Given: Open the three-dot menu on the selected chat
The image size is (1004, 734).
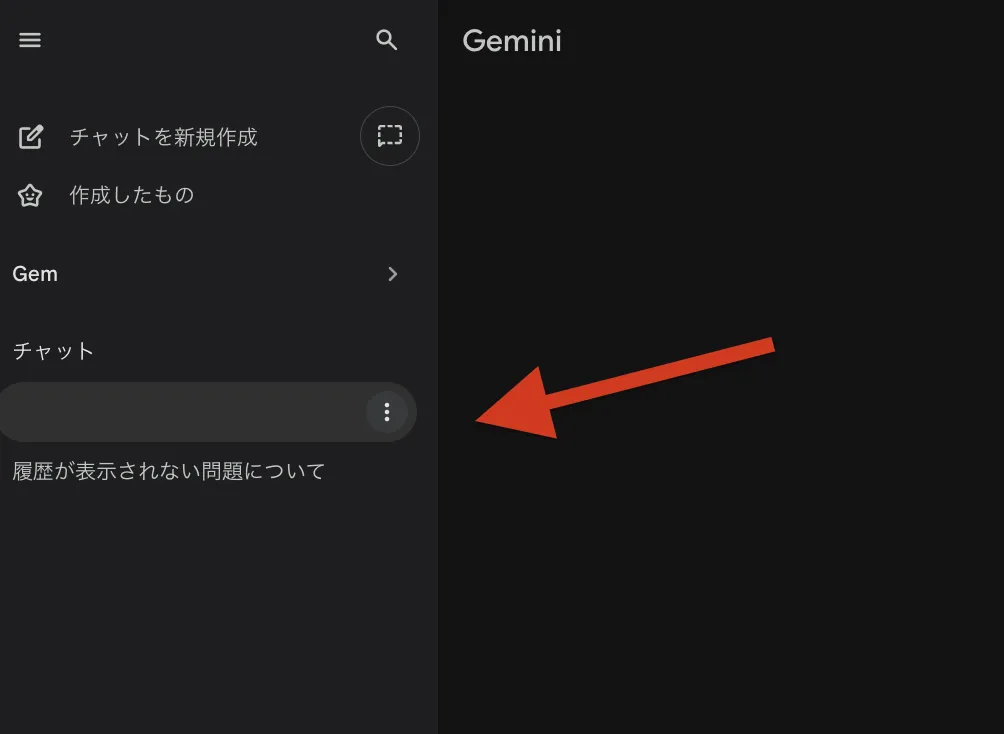Looking at the screenshot, I should pyautogui.click(x=387, y=411).
